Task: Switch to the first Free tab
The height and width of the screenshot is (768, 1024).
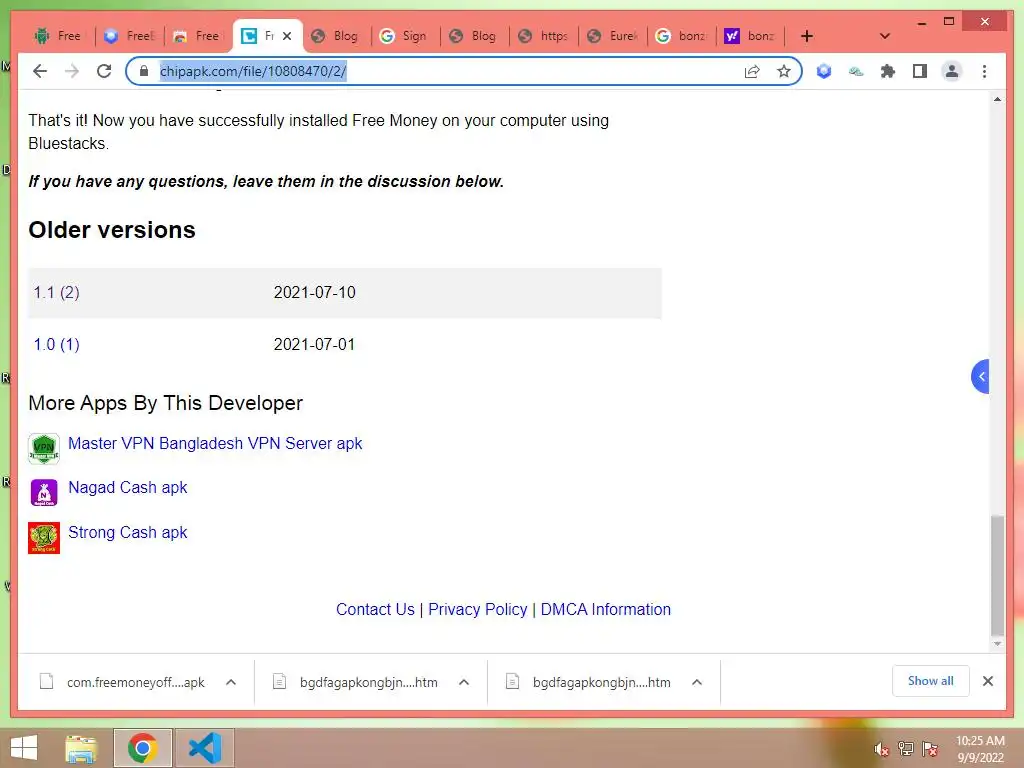Action: click(x=58, y=36)
